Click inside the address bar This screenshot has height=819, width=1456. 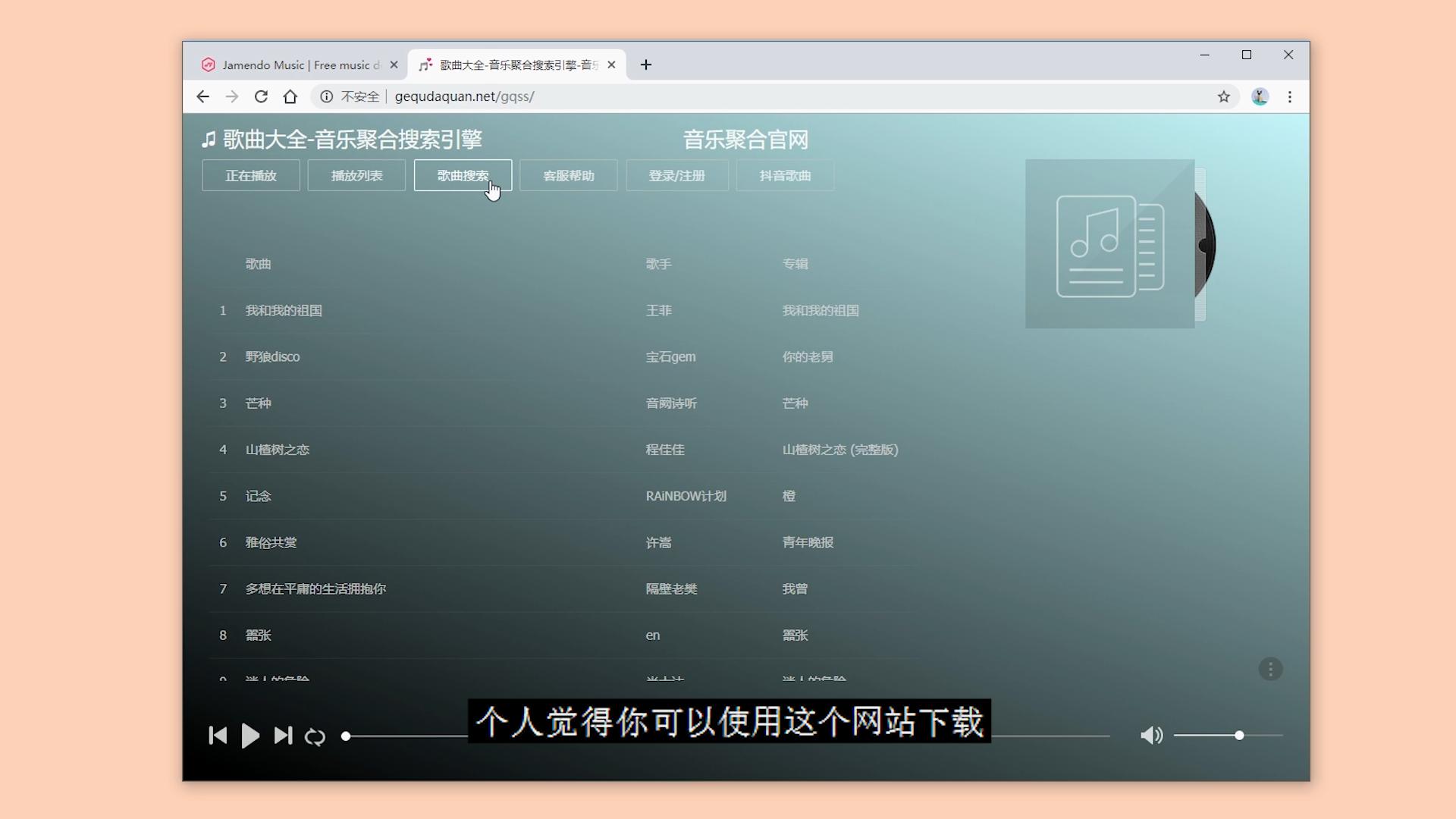click(x=682, y=96)
